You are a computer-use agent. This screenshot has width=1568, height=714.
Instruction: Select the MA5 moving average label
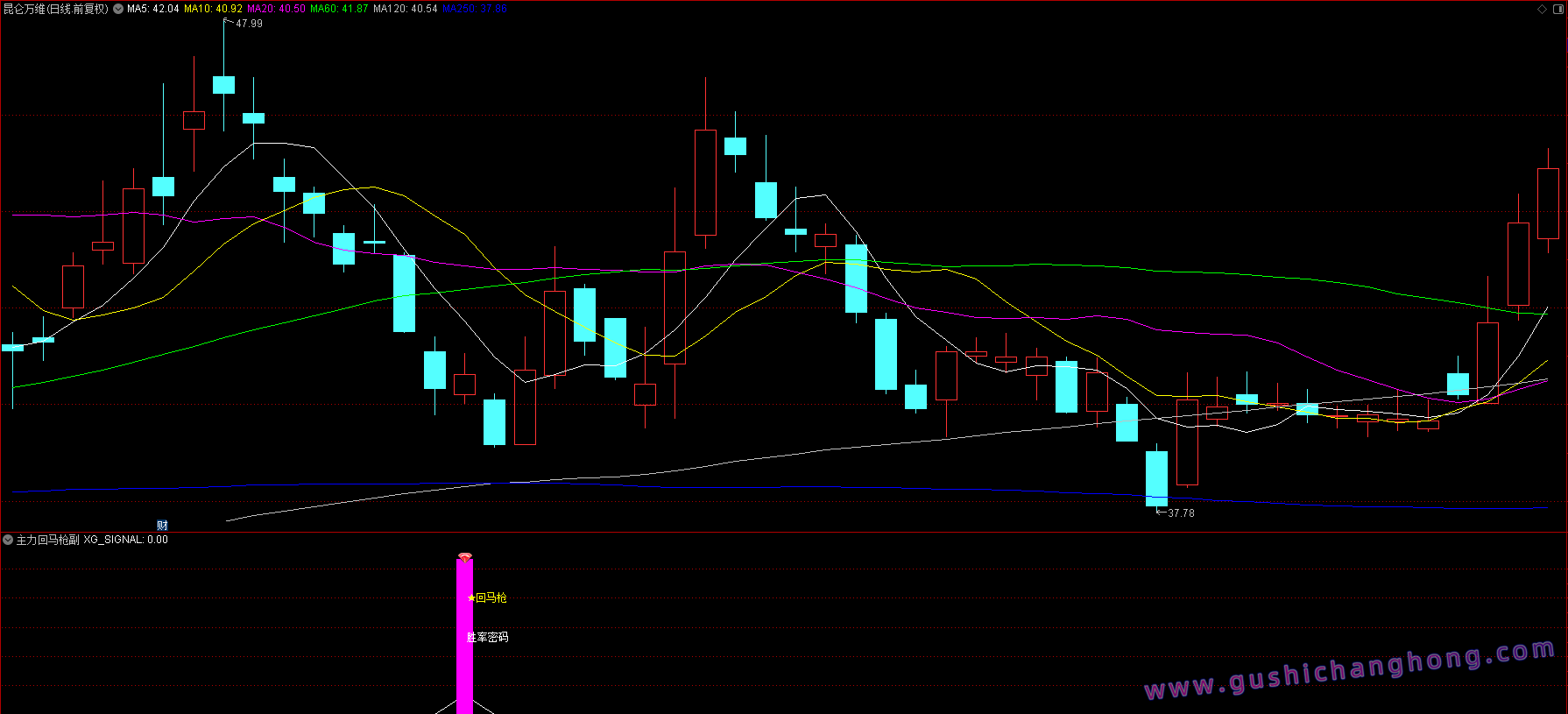[152, 9]
